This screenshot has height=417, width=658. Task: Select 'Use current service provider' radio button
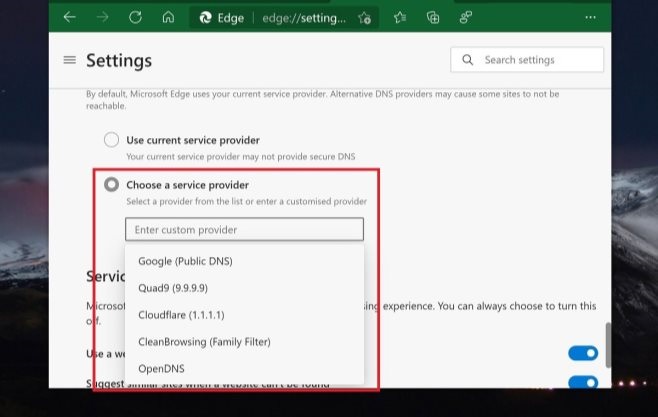[x=111, y=140]
